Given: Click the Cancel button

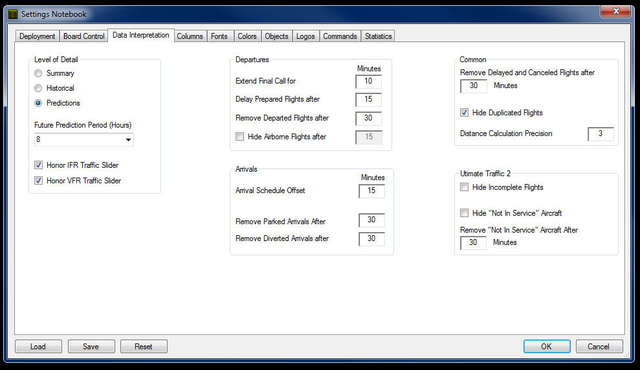Looking at the screenshot, I should pyautogui.click(x=599, y=346).
